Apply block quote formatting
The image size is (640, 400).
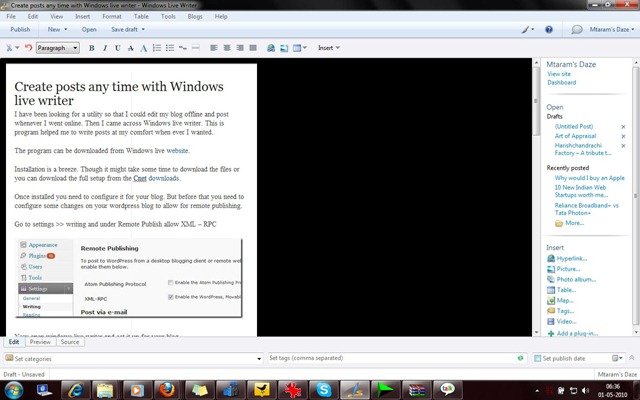click(x=183, y=48)
